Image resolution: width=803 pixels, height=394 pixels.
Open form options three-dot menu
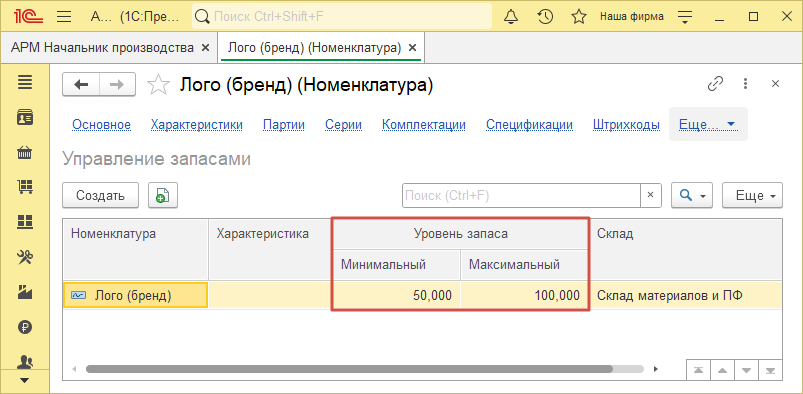(x=745, y=84)
